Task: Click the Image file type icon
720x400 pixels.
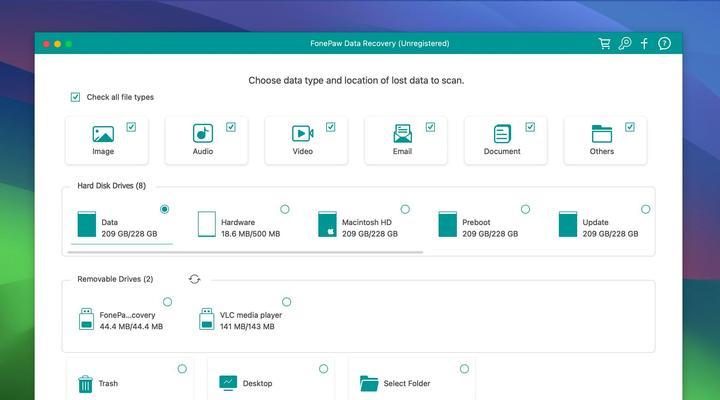Action: point(103,134)
